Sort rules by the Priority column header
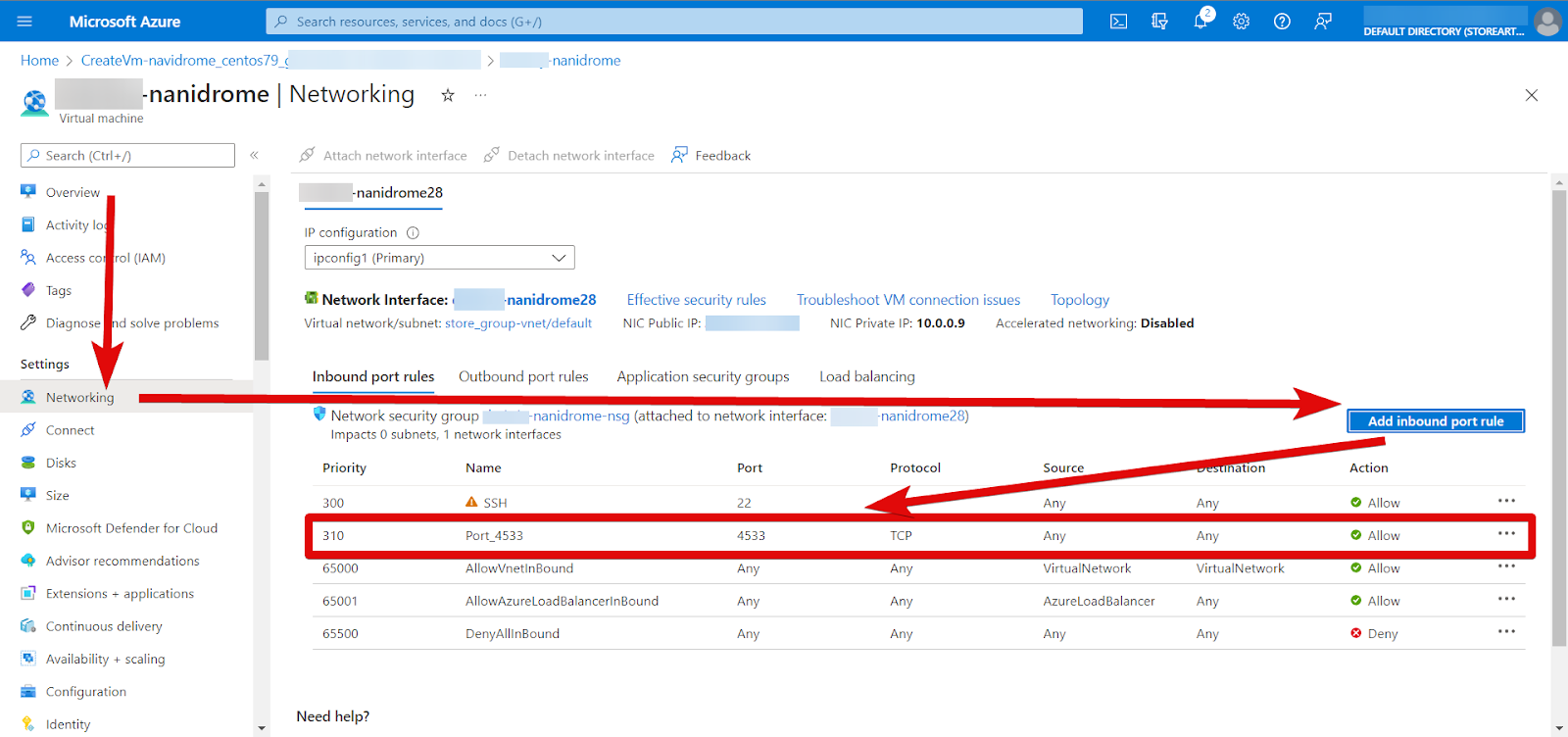The height and width of the screenshot is (737, 1568). 344,468
